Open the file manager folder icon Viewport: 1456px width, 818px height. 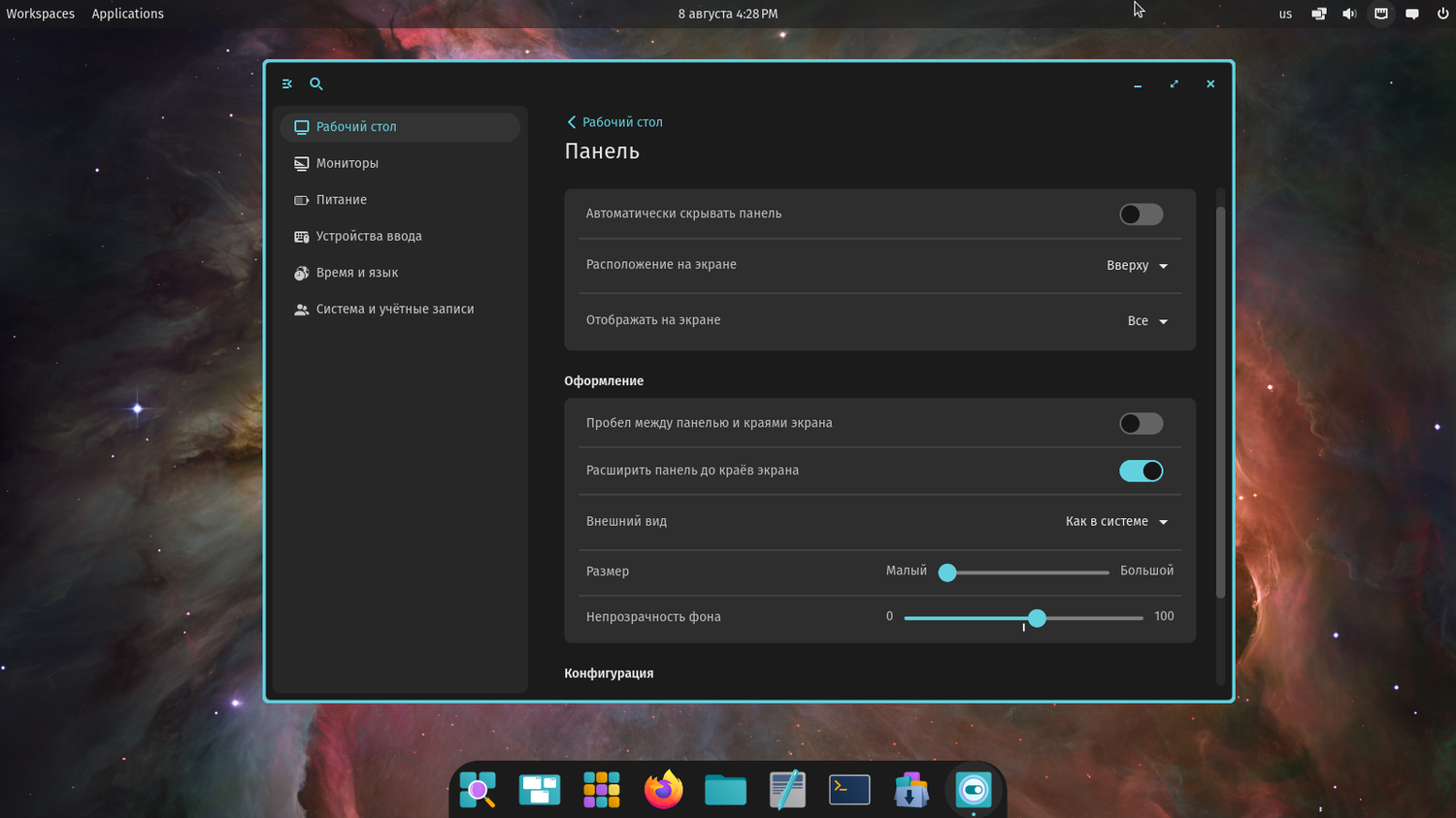[725, 790]
